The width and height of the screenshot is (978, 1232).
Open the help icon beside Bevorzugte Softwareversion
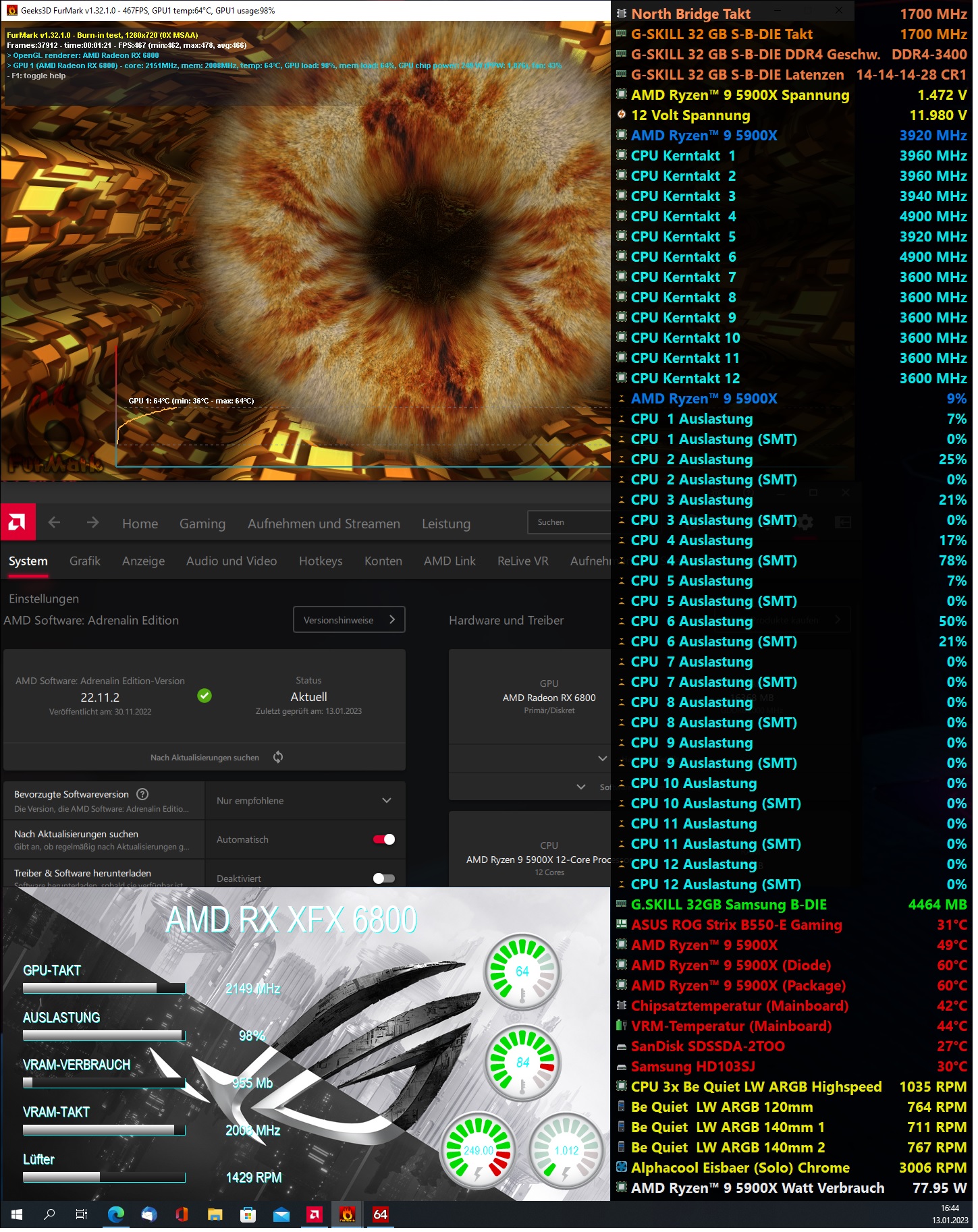[142, 795]
